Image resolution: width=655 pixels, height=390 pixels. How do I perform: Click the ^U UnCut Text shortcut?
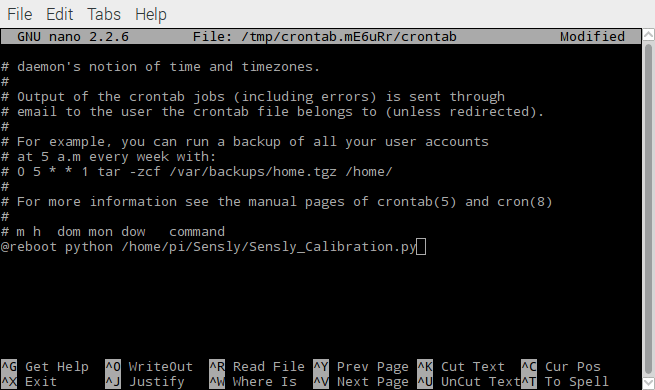(x=469, y=382)
